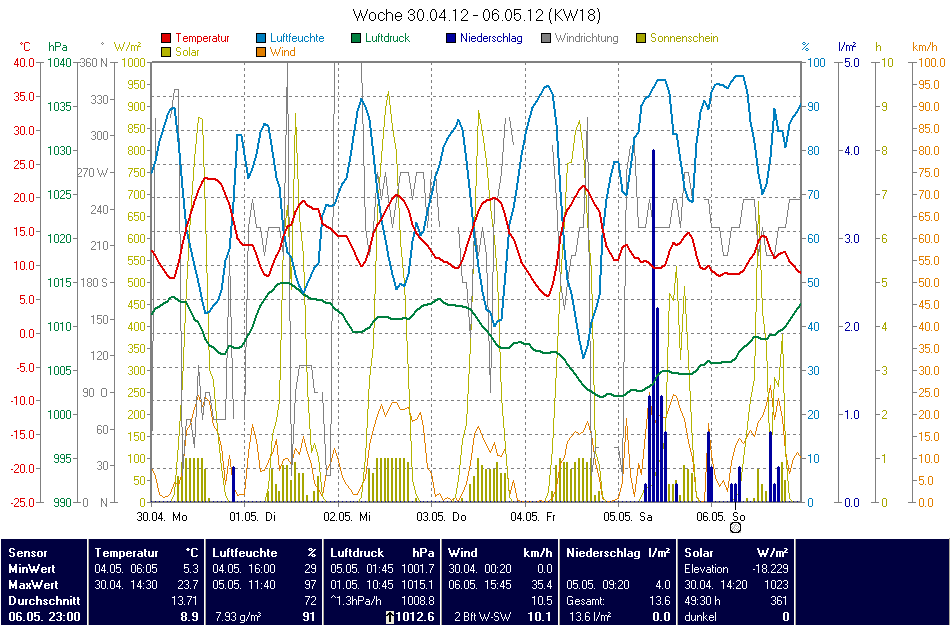Click the current pressure value 1012.6
The width and height of the screenshot is (950, 625).
[416, 617]
